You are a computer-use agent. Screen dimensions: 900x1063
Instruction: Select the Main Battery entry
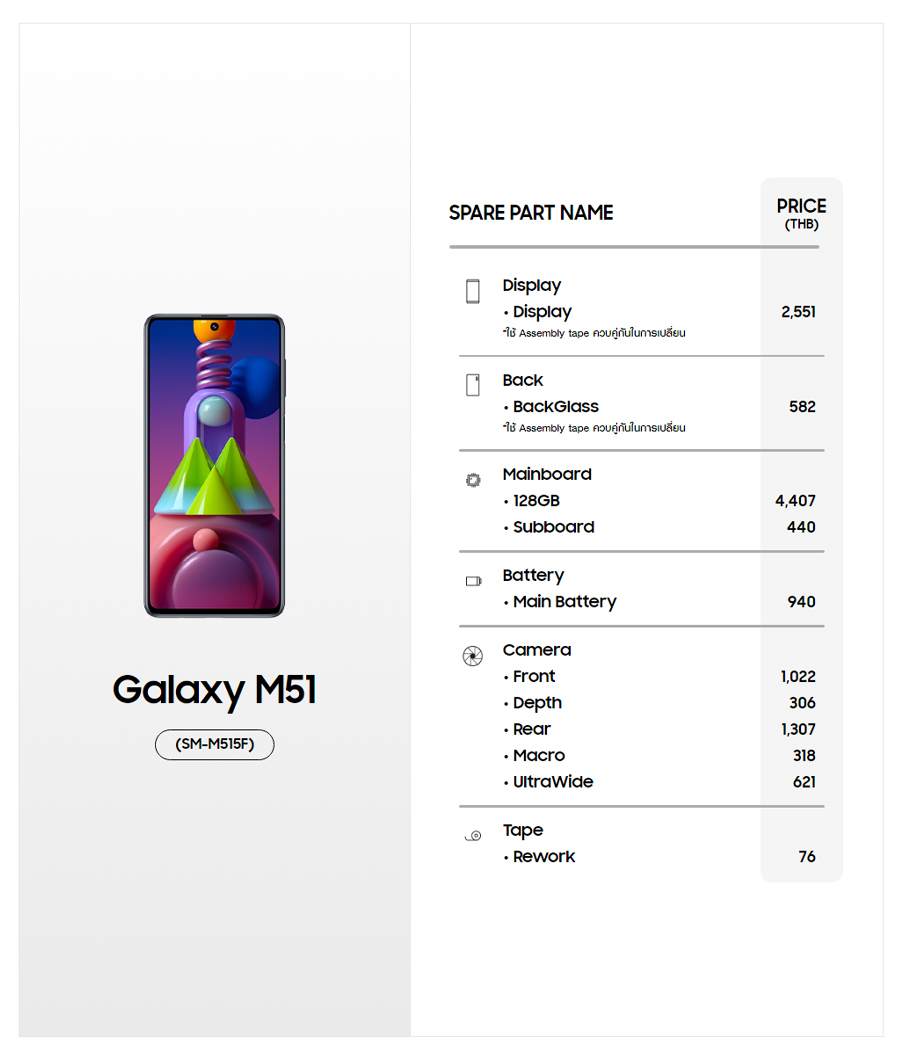click(x=564, y=602)
